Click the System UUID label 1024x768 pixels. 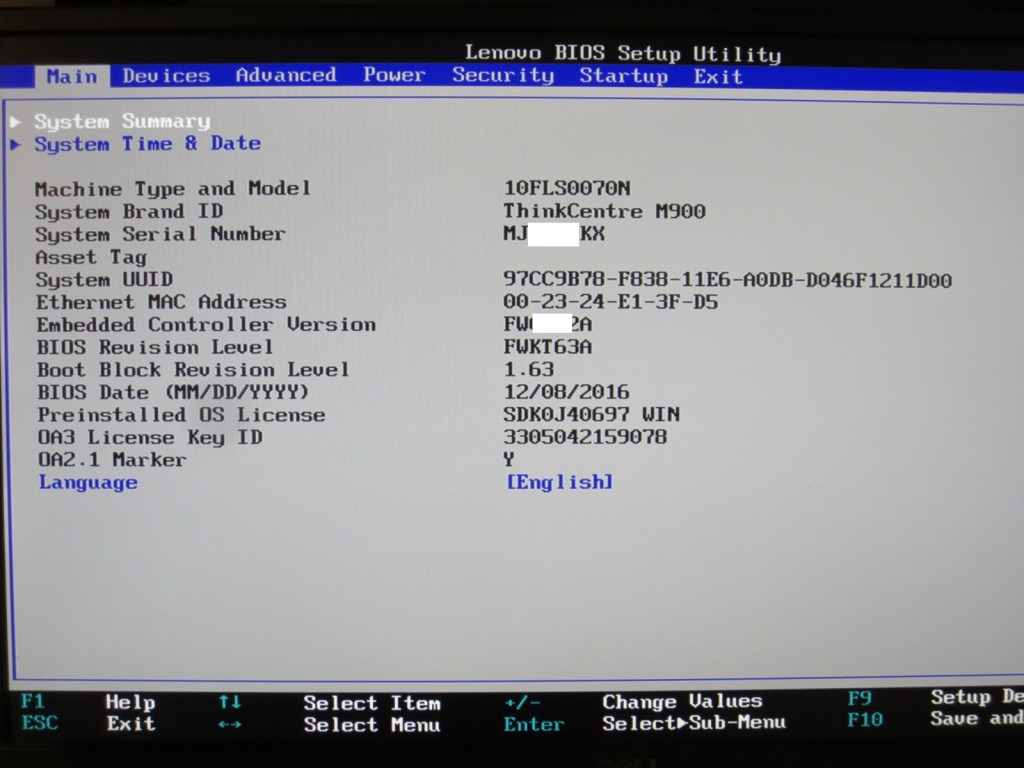tap(104, 280)
